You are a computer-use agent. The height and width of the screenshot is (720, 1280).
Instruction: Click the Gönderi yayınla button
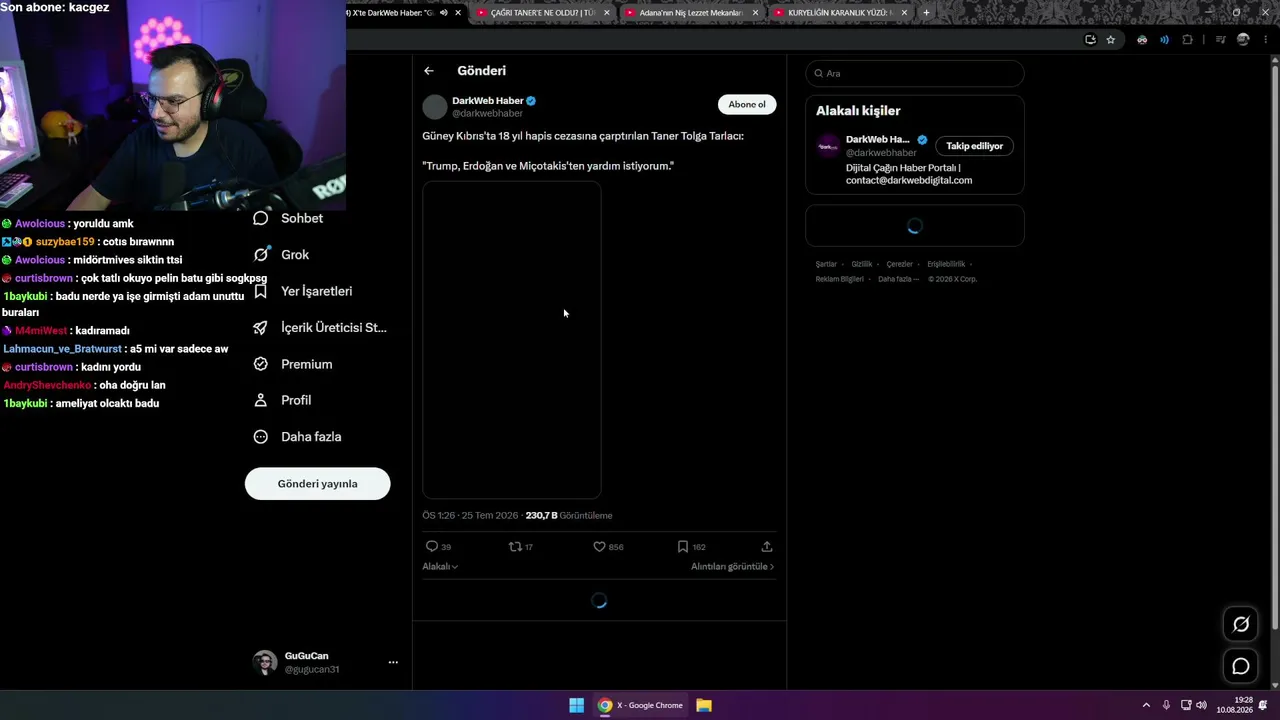point(317,484)
